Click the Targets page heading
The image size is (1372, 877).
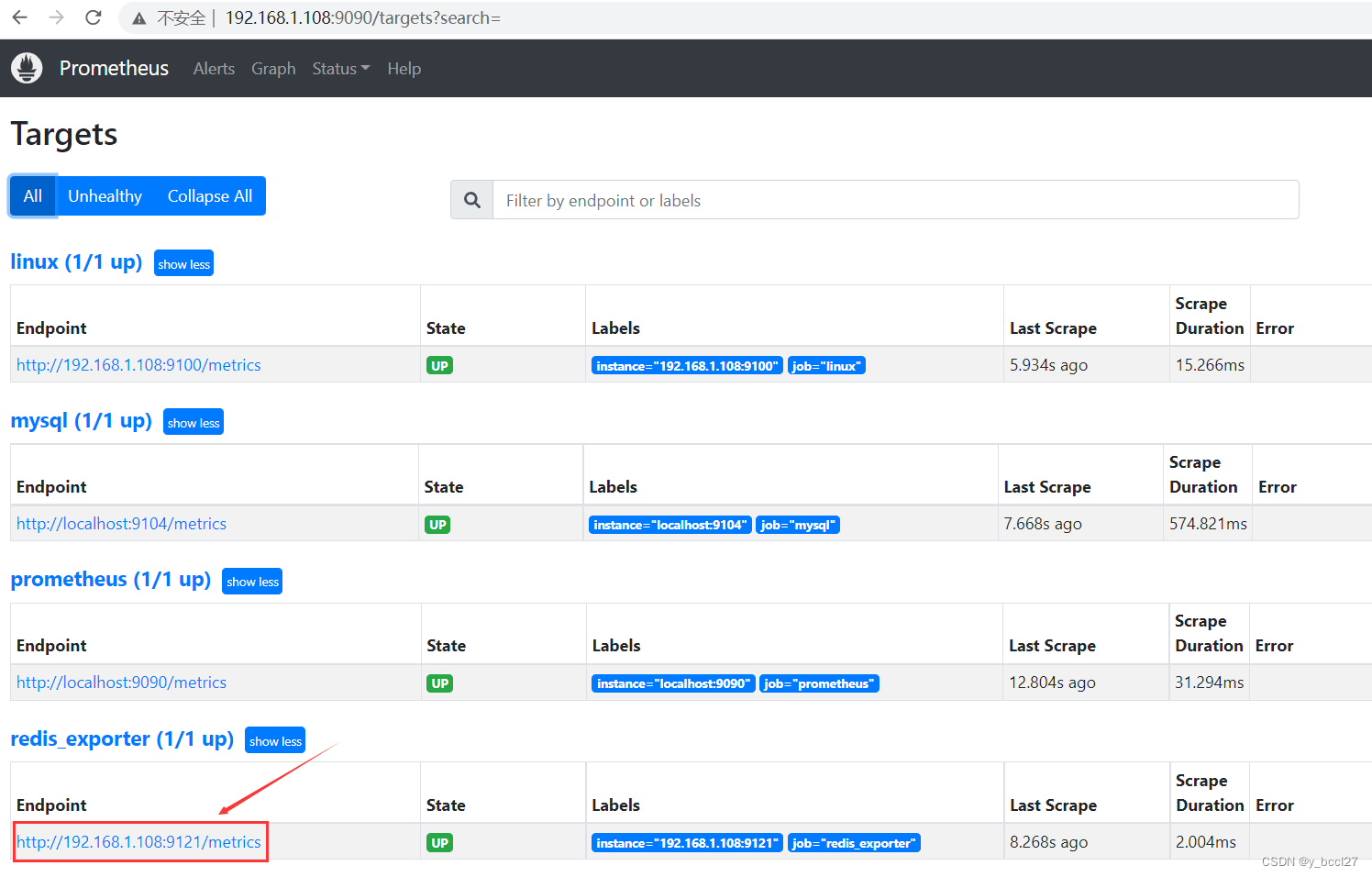[64, 135]
